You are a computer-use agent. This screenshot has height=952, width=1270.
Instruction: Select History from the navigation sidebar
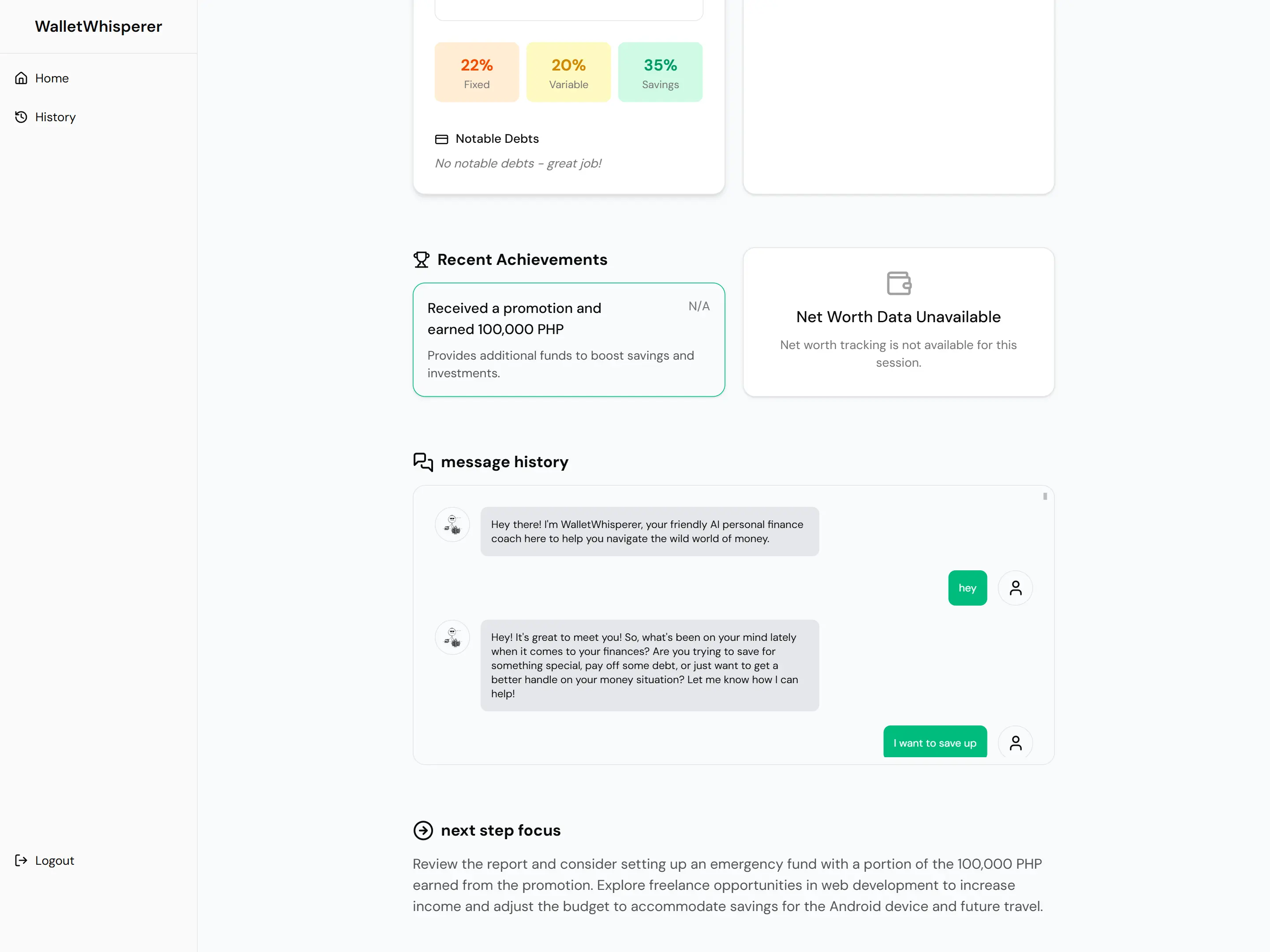(x=55, y=116)
